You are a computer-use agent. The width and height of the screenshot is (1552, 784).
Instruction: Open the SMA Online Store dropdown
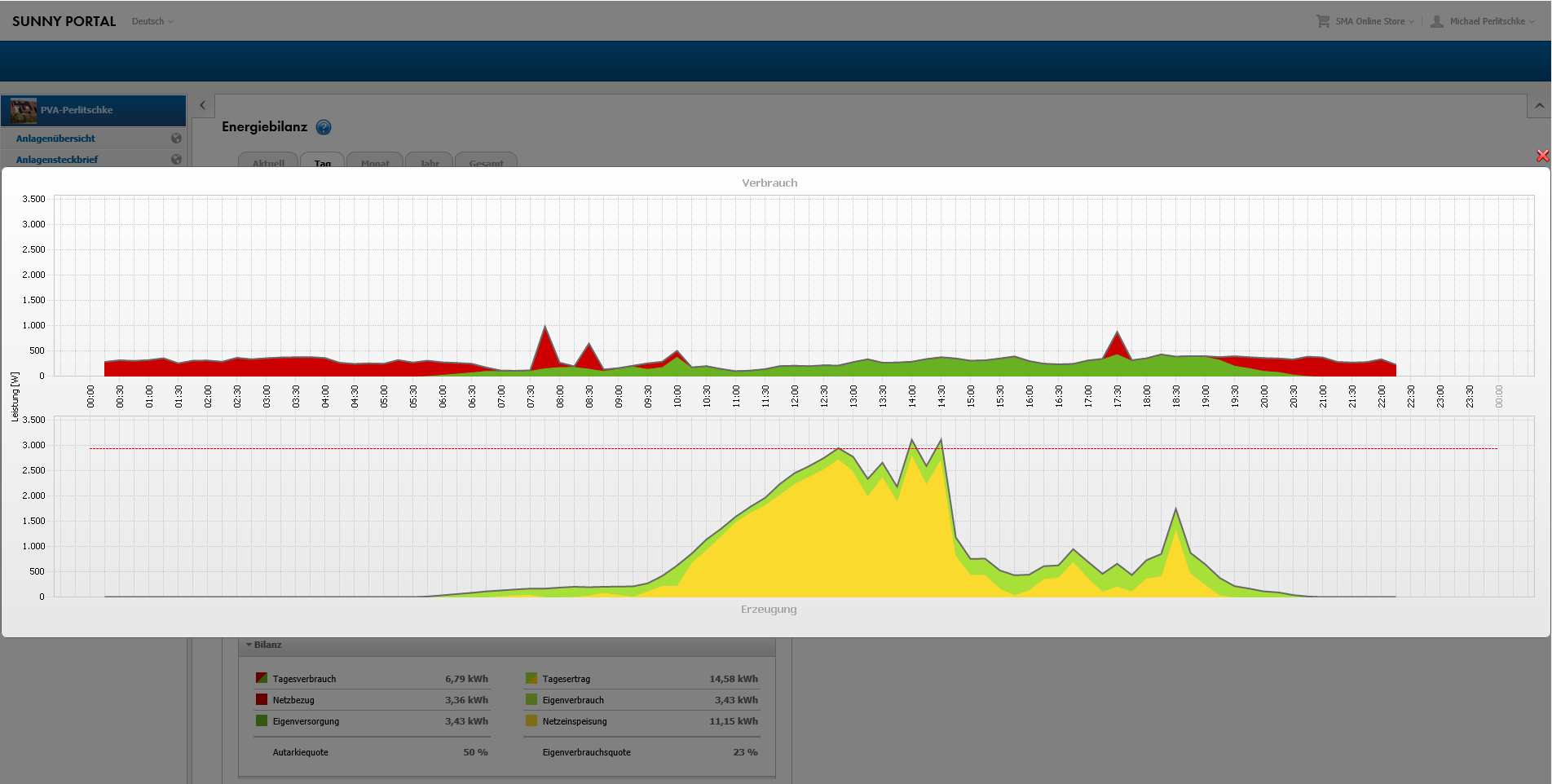point(1374,21)
